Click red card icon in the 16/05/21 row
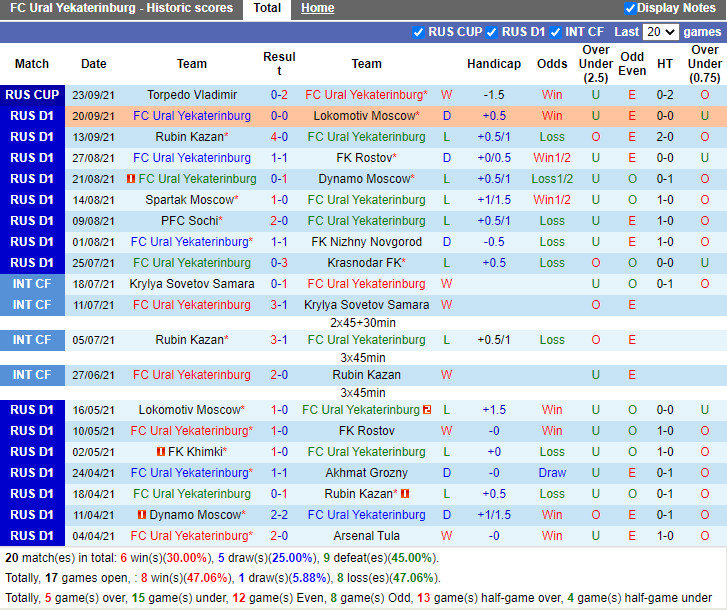The width and height of the screenshot is (727, 610). click(x=427, y=410)
